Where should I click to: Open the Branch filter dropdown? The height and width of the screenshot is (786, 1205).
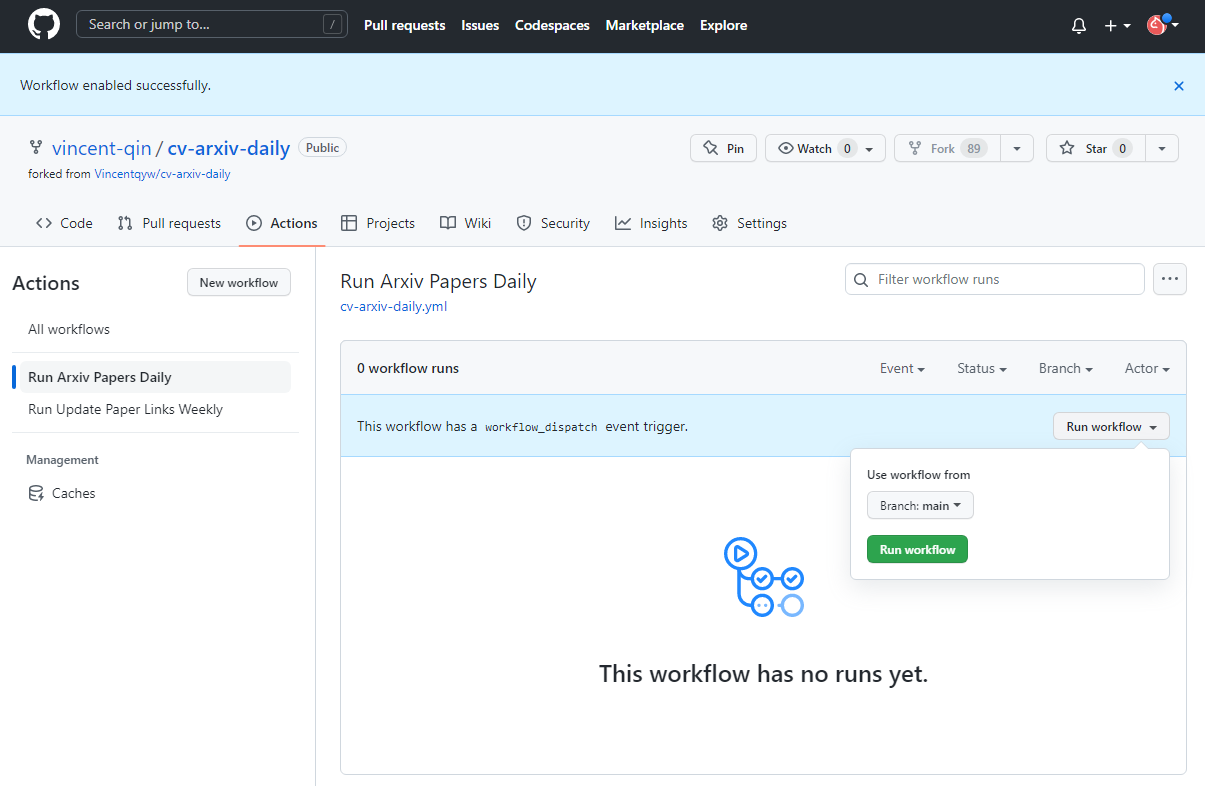[1066, 368]
